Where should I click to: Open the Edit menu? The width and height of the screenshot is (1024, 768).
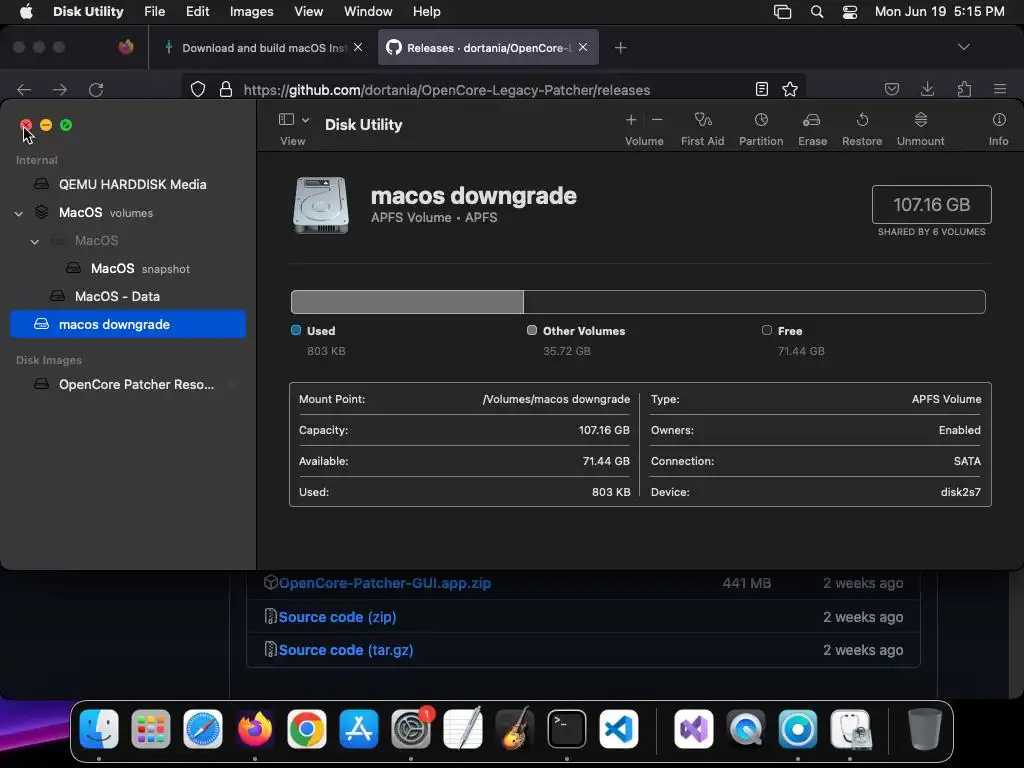tap(197, 12)
